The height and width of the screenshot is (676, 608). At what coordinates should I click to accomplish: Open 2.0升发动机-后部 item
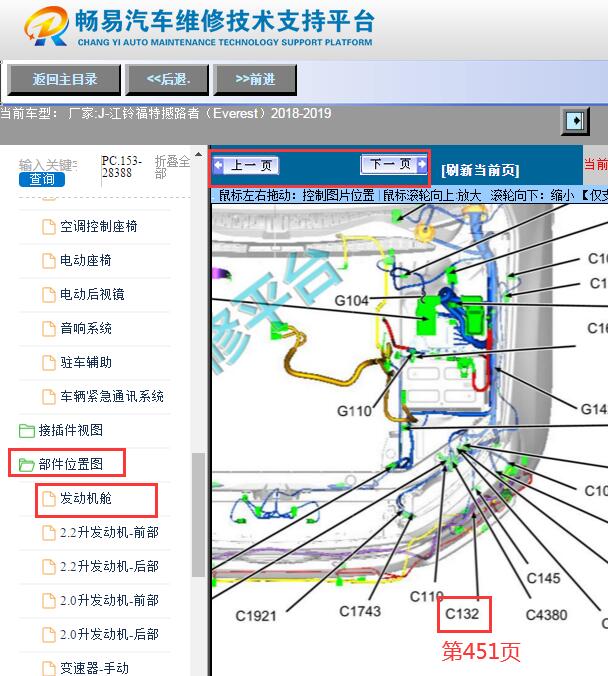(x=109, y=635)
